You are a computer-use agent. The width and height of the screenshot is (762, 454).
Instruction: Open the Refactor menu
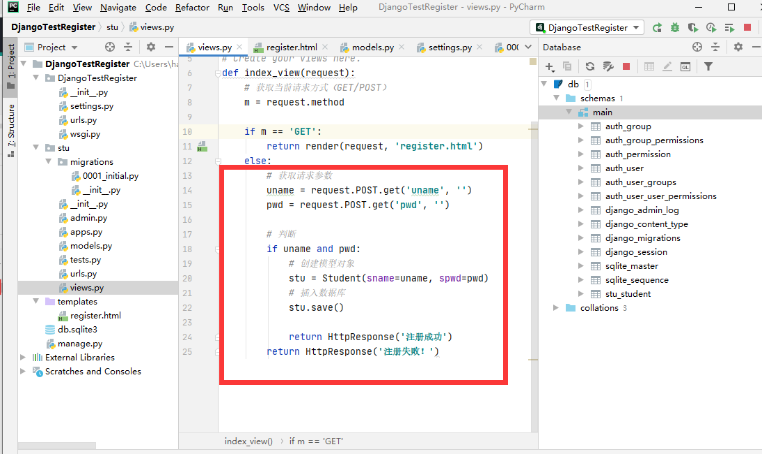[x=192, y=8]
